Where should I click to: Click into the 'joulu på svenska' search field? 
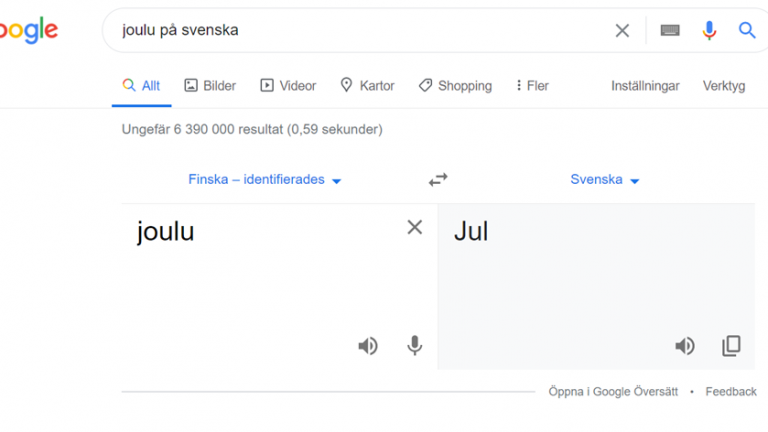[x=362, y=30]
